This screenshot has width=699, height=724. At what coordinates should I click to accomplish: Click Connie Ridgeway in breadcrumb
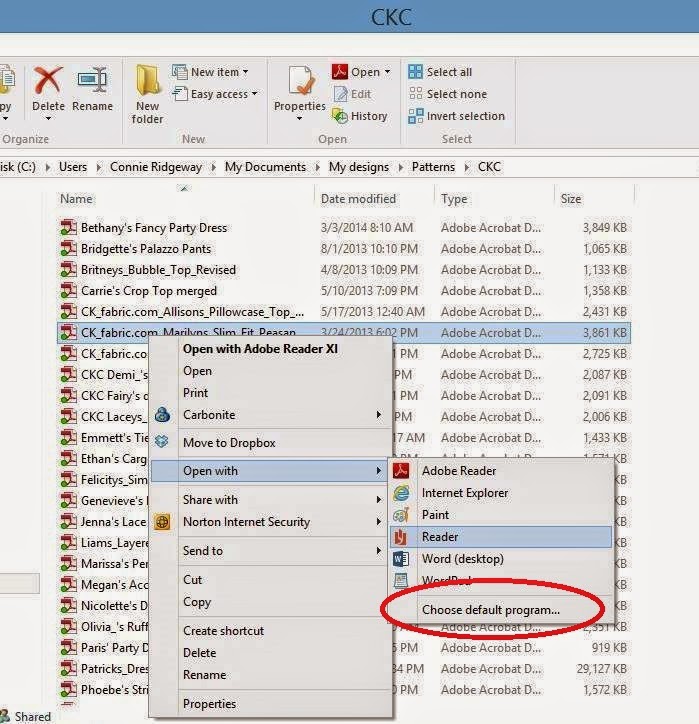pyautogui.click(x=156, y=167)
